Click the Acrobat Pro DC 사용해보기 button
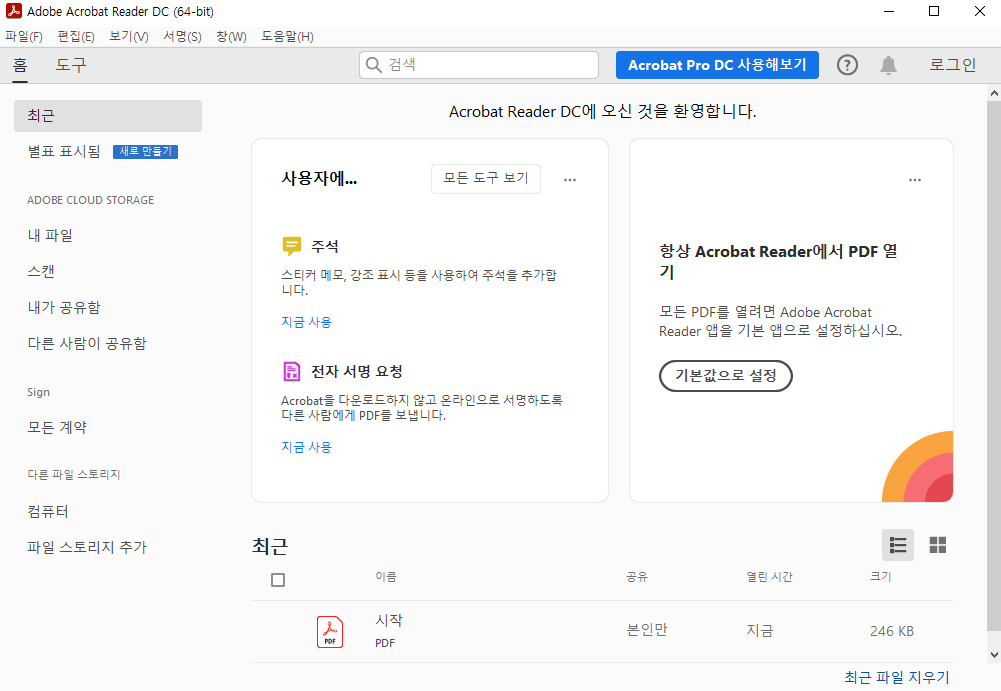1001x691 pixels. [x=717, y=64]
